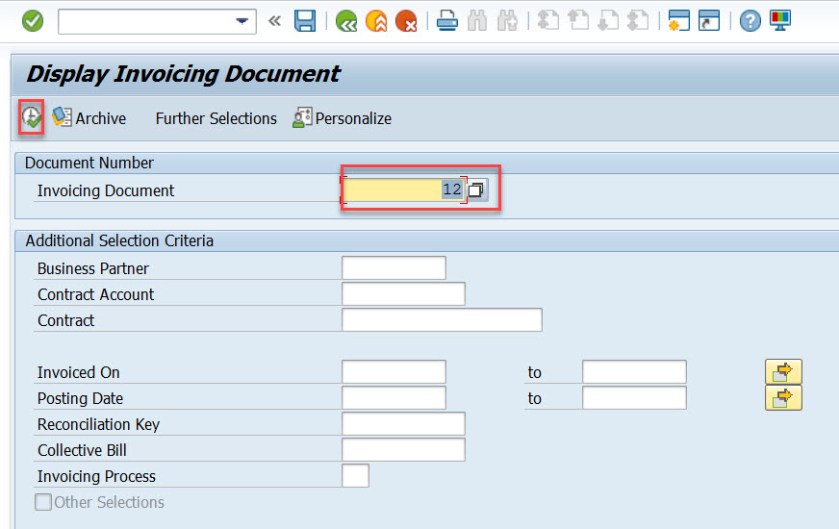The width and height of the screenshot is (839, 529).
Task: Open the Help question mark icon
Action: click(750, 21)
